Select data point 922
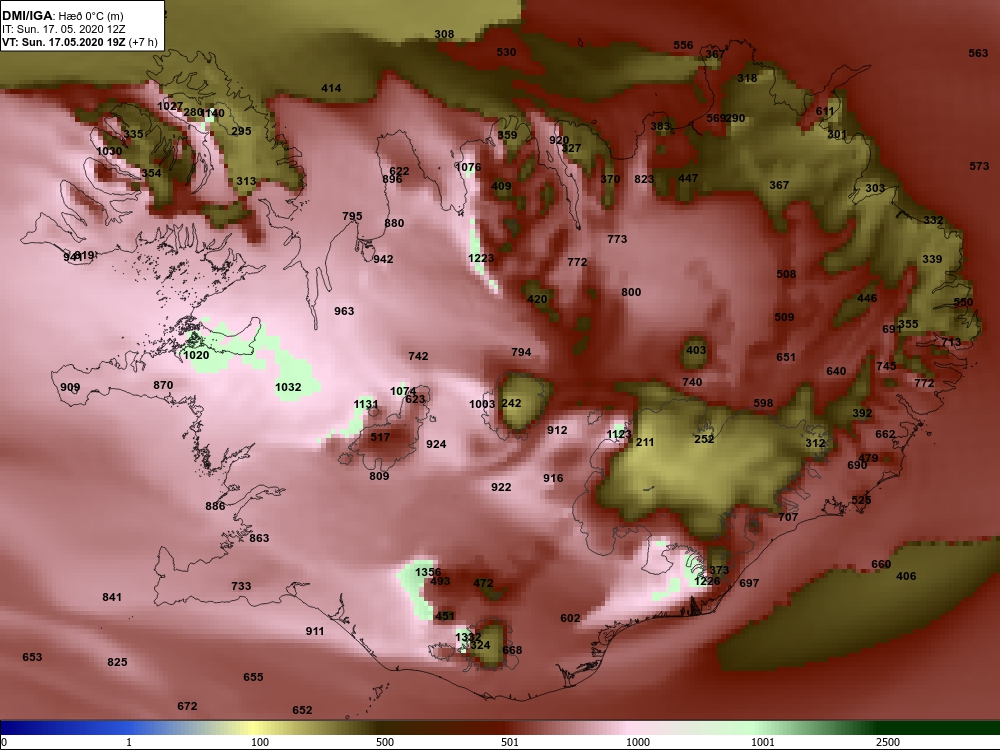Image resolution: width=1000 pixels, height=750 pixels. tap(501, 487)
